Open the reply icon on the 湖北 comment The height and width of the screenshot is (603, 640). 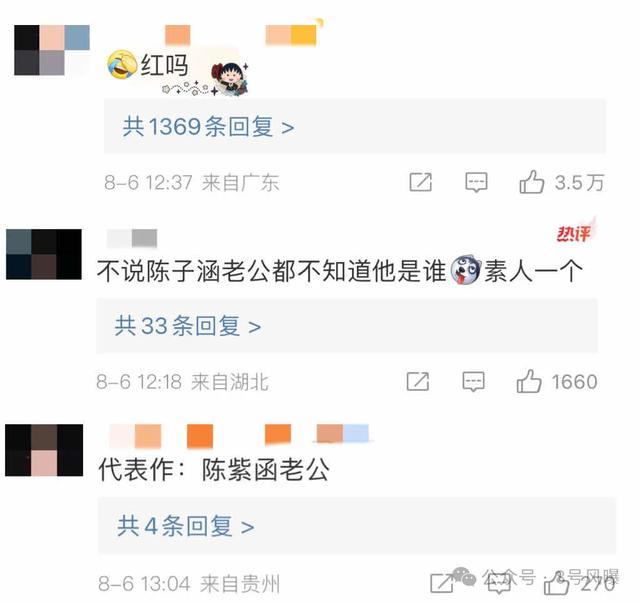point(473,382)
